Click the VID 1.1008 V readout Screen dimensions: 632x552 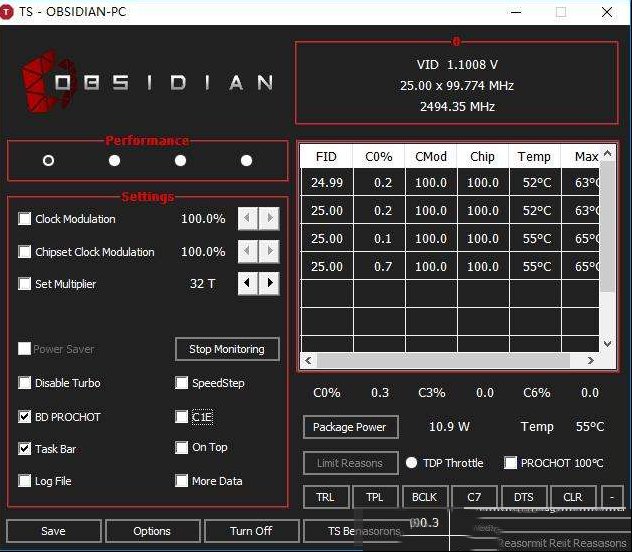(457, 64)
